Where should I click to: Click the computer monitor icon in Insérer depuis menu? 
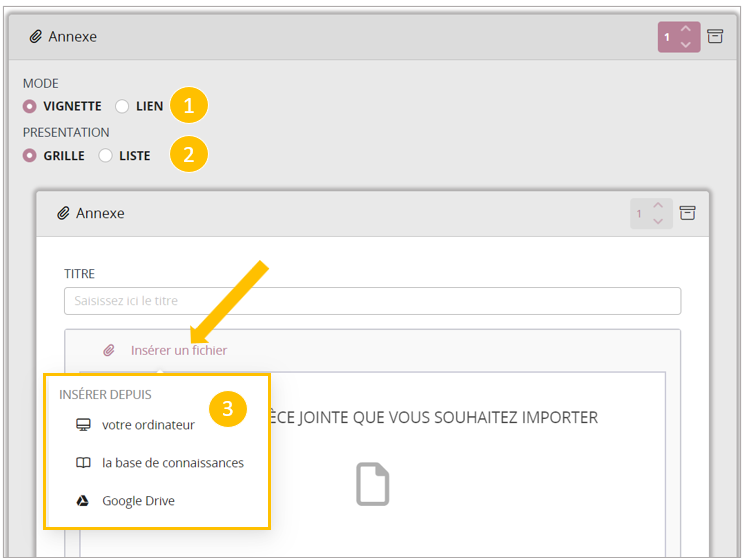[84, 425]
